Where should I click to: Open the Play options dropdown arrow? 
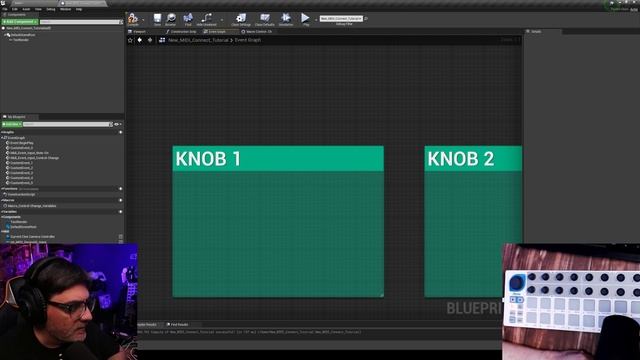coord(316,19)
